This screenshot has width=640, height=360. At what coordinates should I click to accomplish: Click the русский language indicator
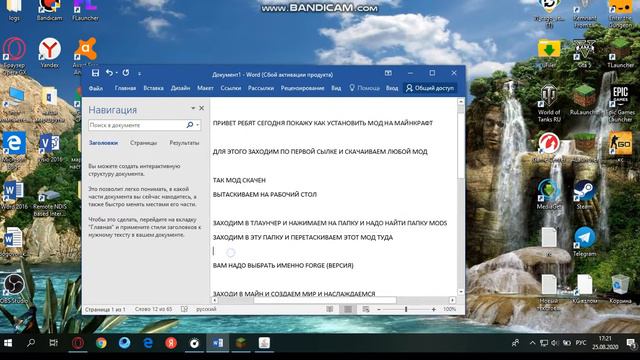pyautogui.click(x=206, y=309)
